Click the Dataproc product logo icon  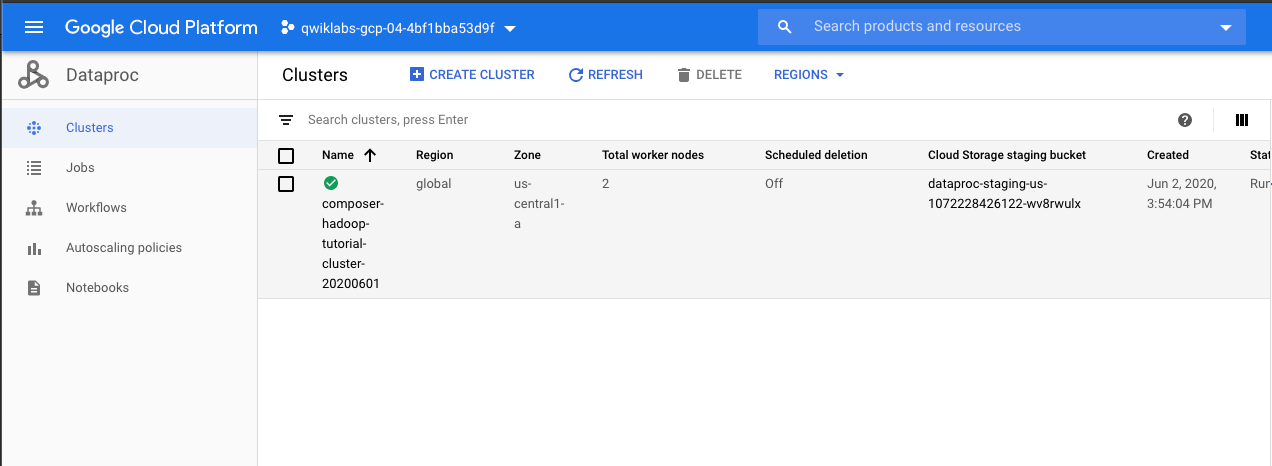point(33,75)
